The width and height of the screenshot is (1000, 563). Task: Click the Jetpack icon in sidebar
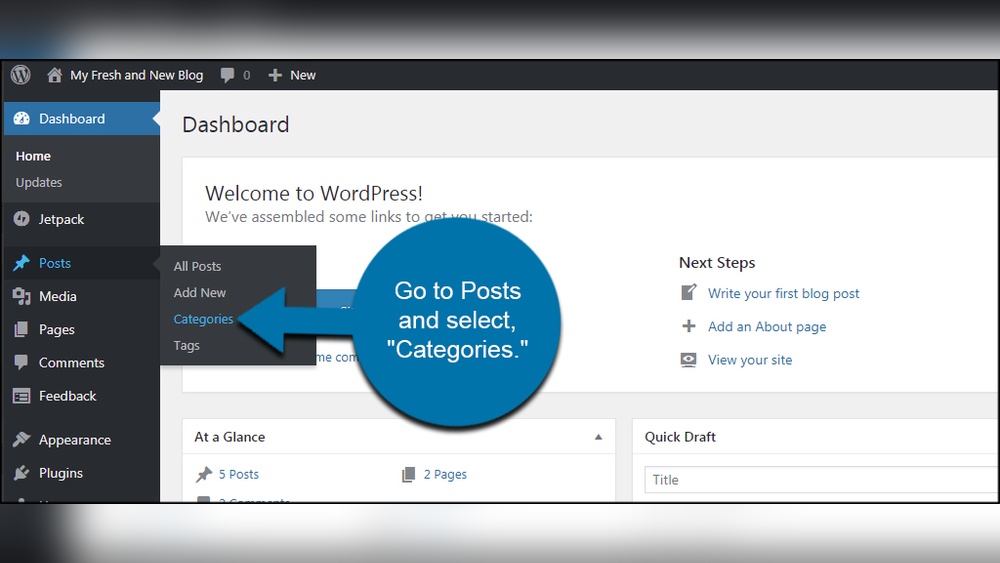pyautogui.click(x=22, y=219)
